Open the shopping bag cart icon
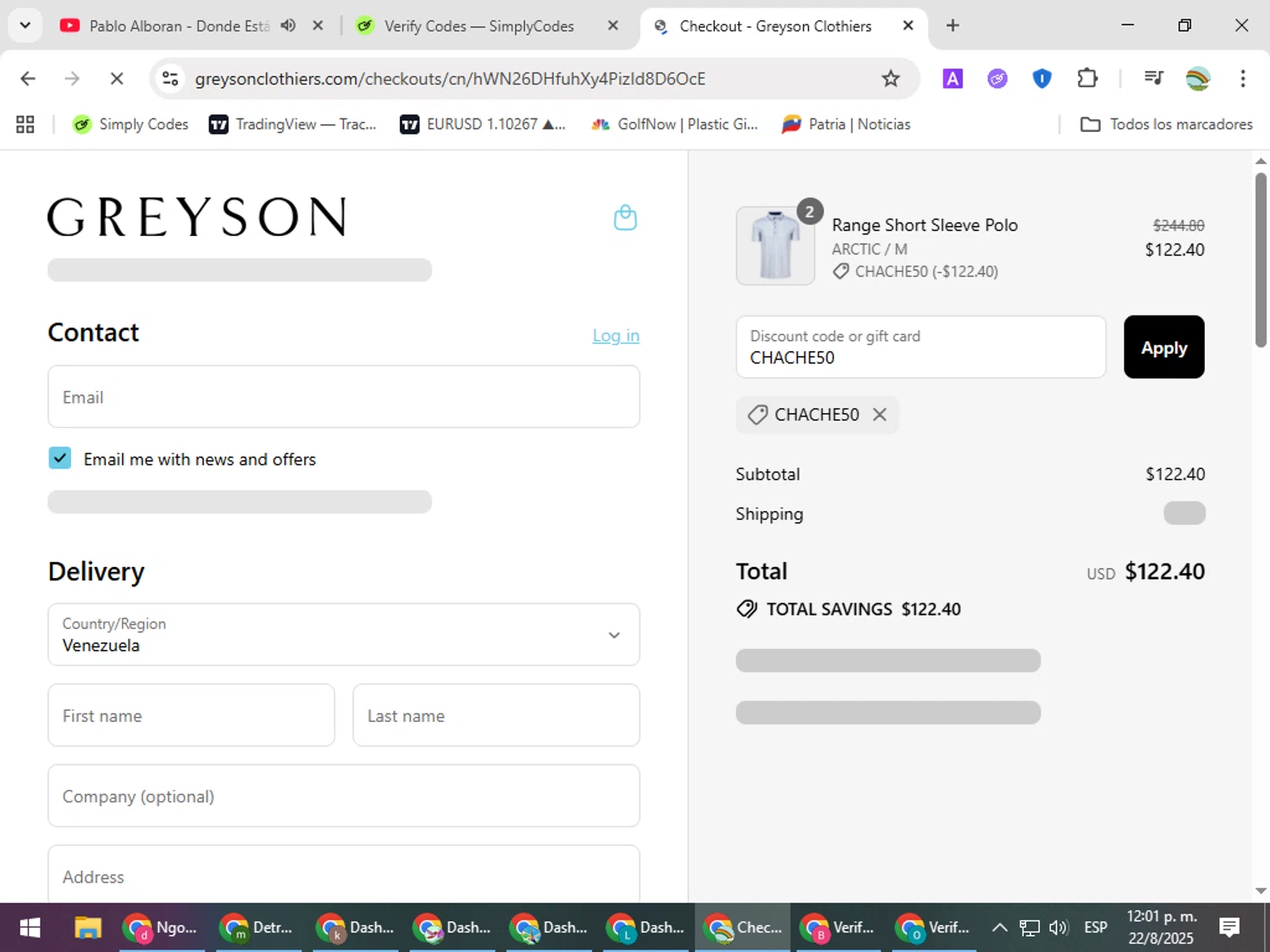This screenshot has height=952, width=1270. click(x=625, y=217)
